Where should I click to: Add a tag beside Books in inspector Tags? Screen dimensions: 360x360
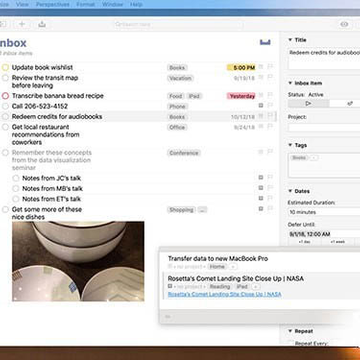pyautogui.click(x=314, y=158)
